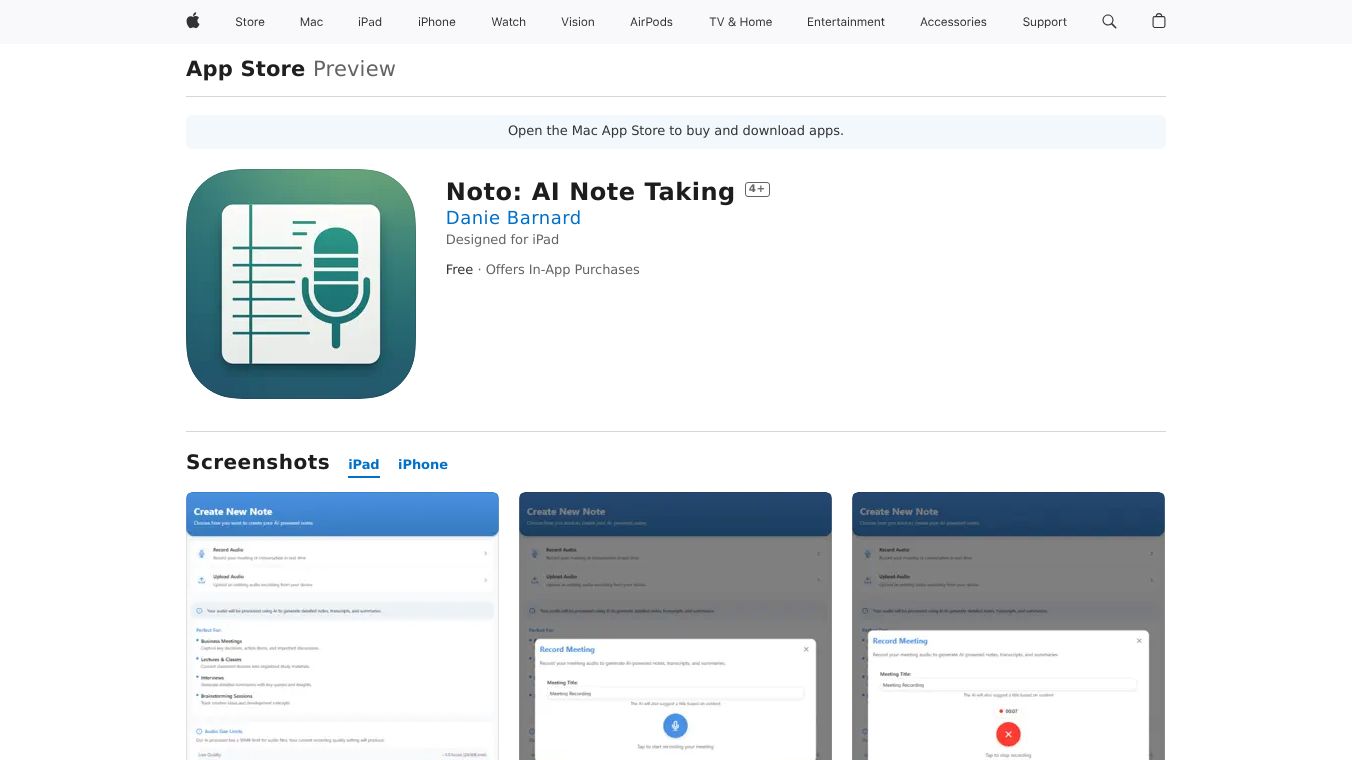Tap the blue microphone button in second screenshot
1352x760 pixels.
(675, 726)
